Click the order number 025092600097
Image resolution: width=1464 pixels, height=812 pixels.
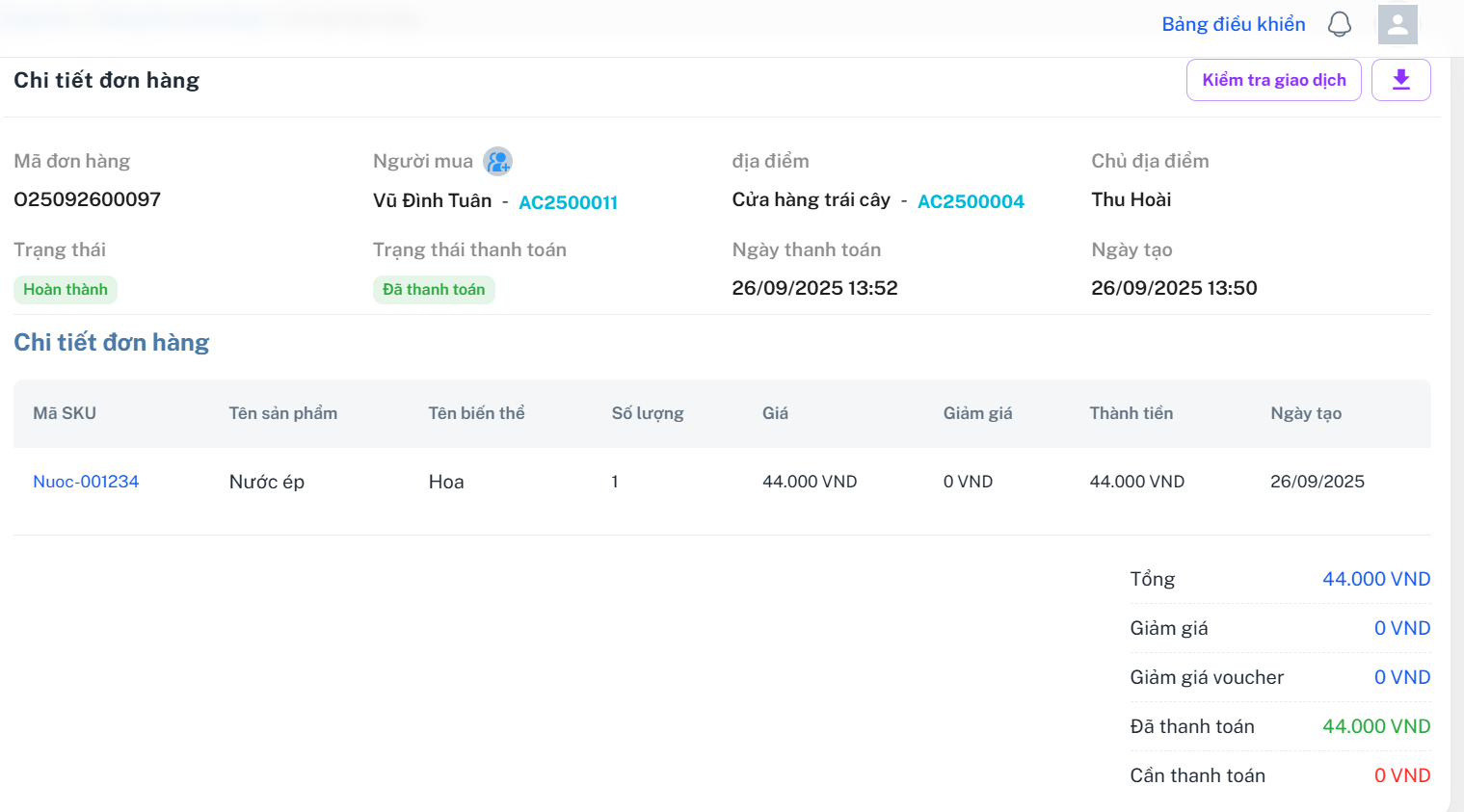tap(88, 199)
